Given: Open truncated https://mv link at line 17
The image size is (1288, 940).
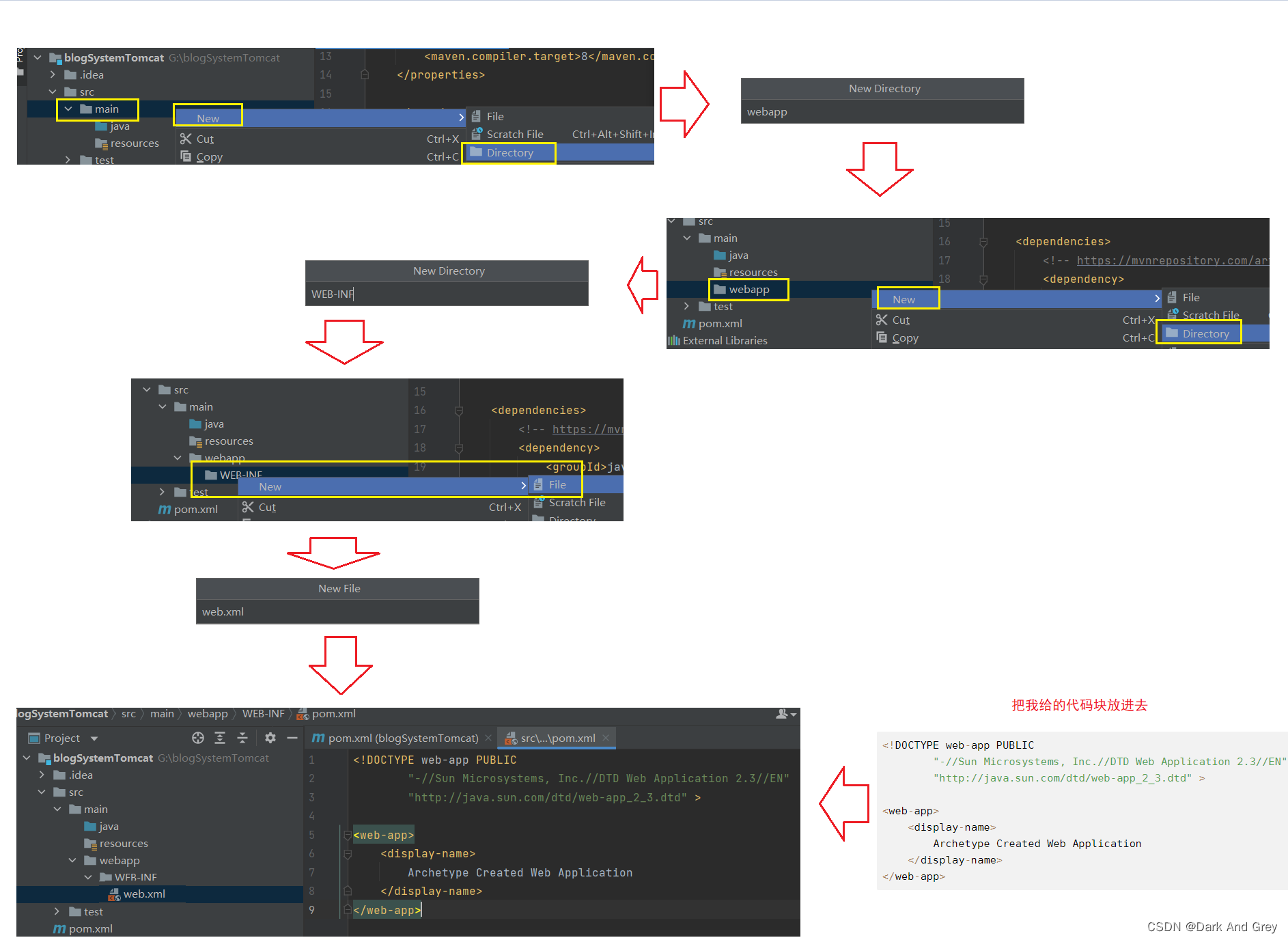Looking at the screenshot, I should point(587,429).
